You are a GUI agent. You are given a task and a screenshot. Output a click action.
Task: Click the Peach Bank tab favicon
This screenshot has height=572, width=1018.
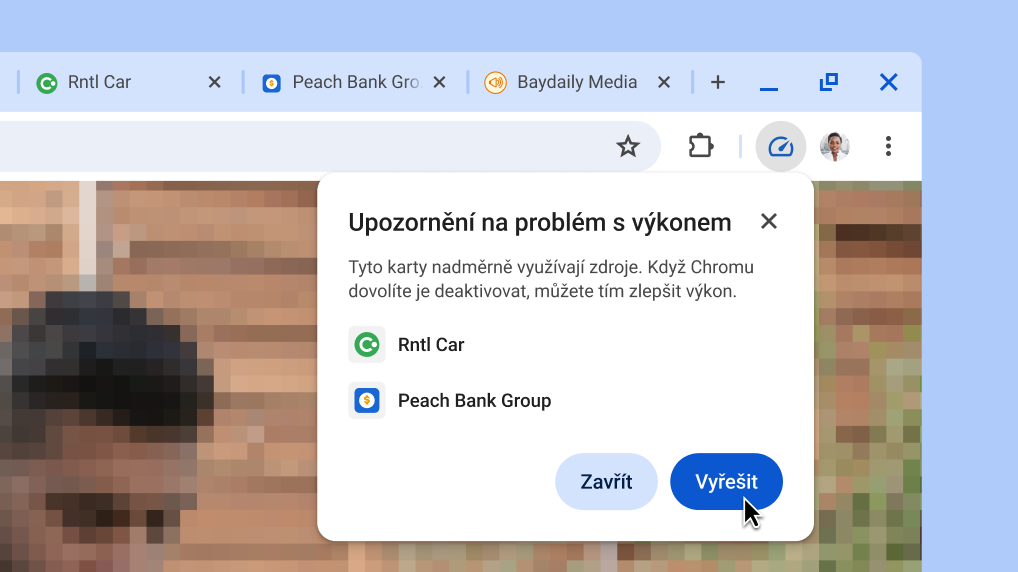point(271,83)
